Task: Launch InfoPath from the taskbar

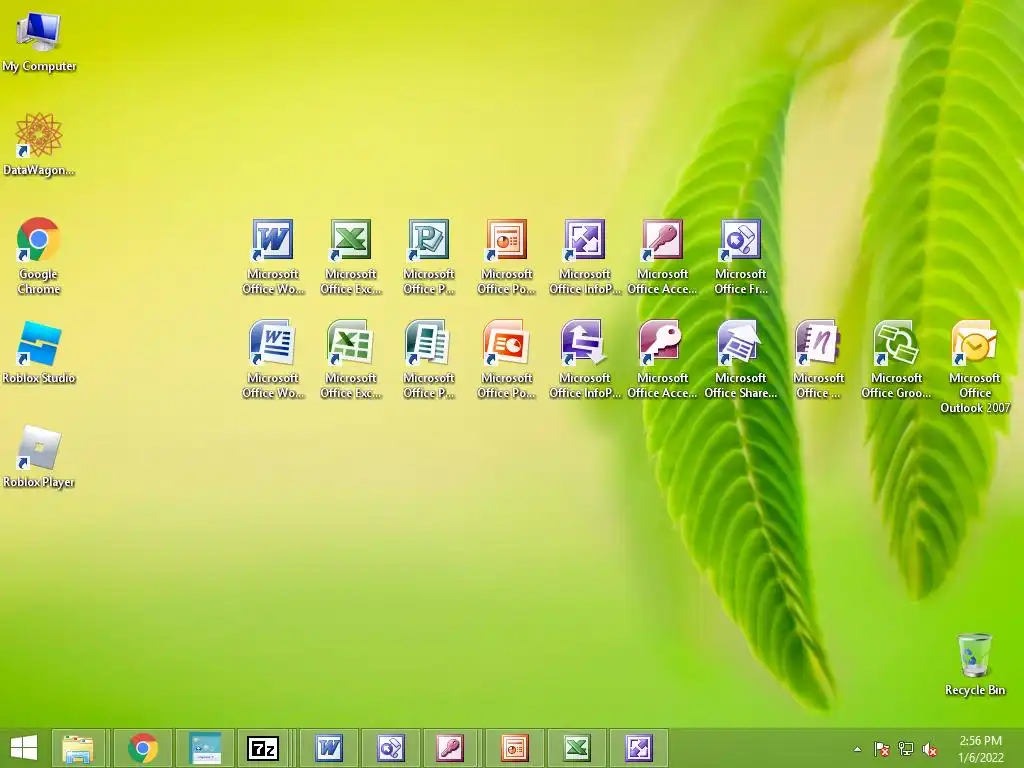Action: 638,748
